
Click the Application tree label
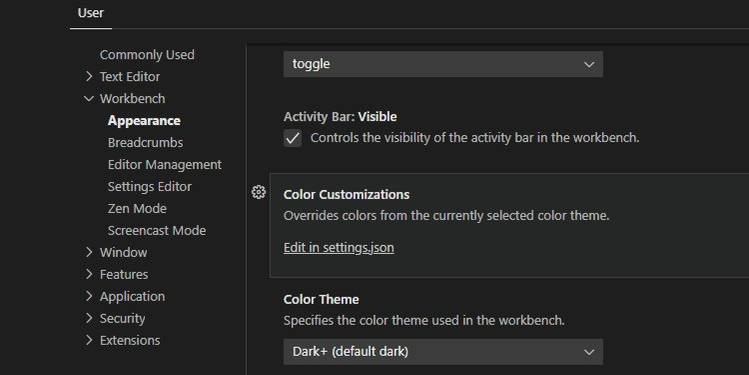pyautogui.click(x=132, y=296)
